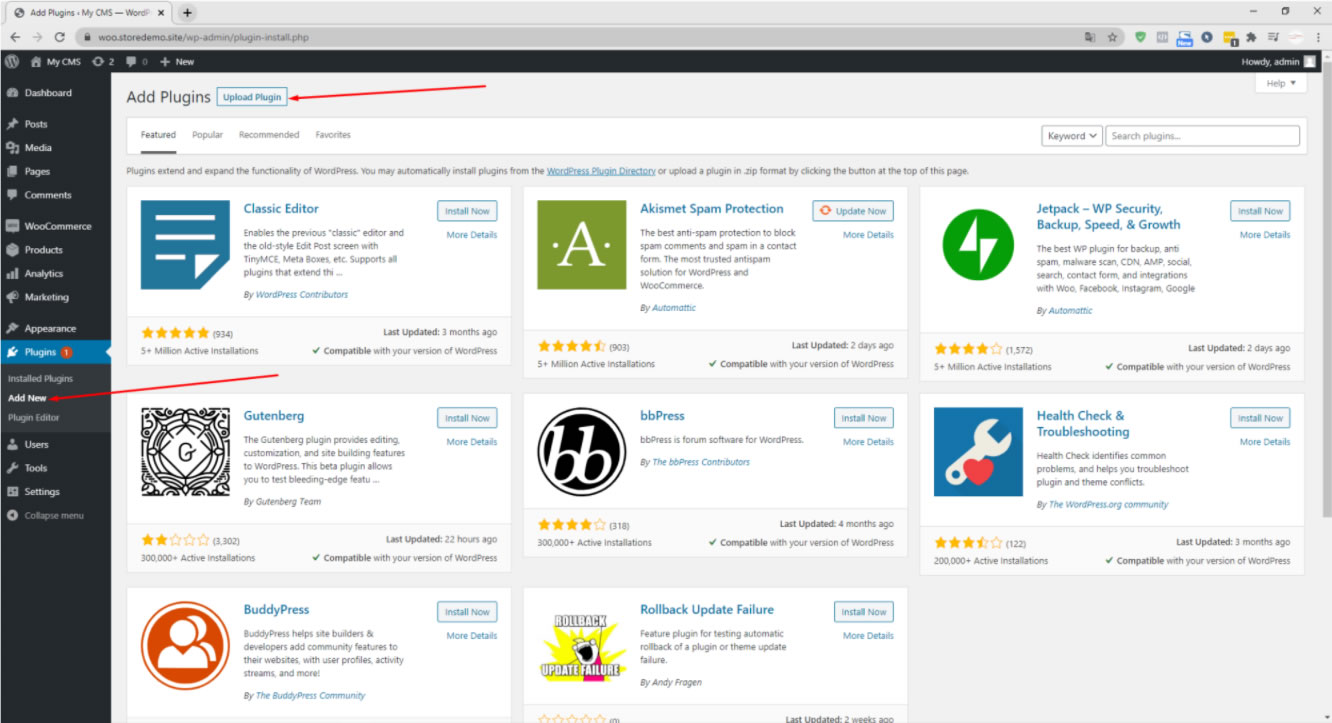
Task: Open Rollback Update Failure title link
Action: (707, 610)
